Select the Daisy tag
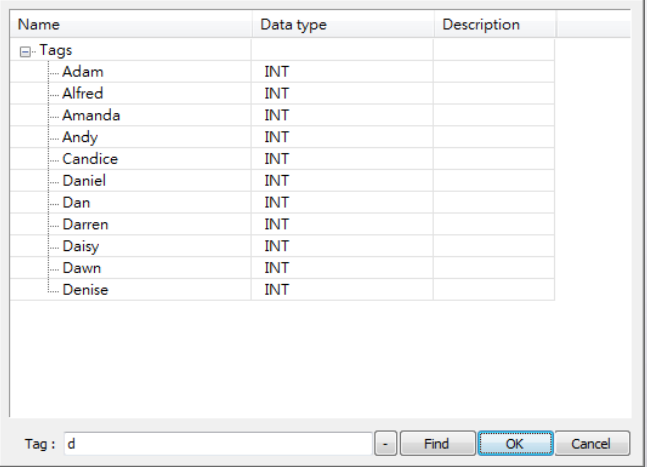Screen dimensions: 647x467 (x=81, y=246)
